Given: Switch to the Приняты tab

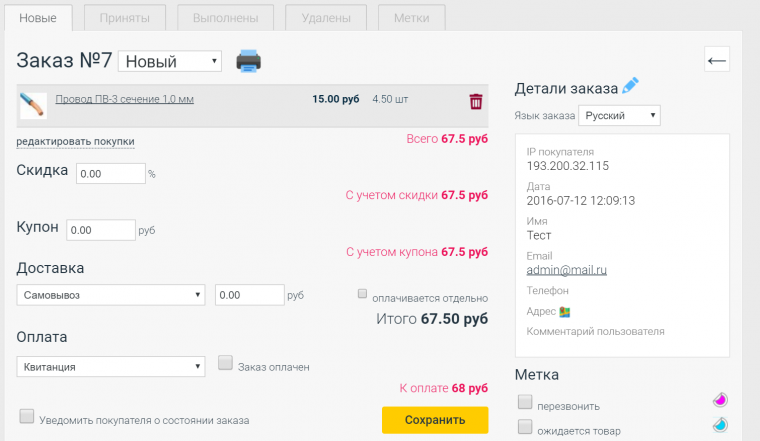Looking at the screenshot, I should tap(125, 18).
